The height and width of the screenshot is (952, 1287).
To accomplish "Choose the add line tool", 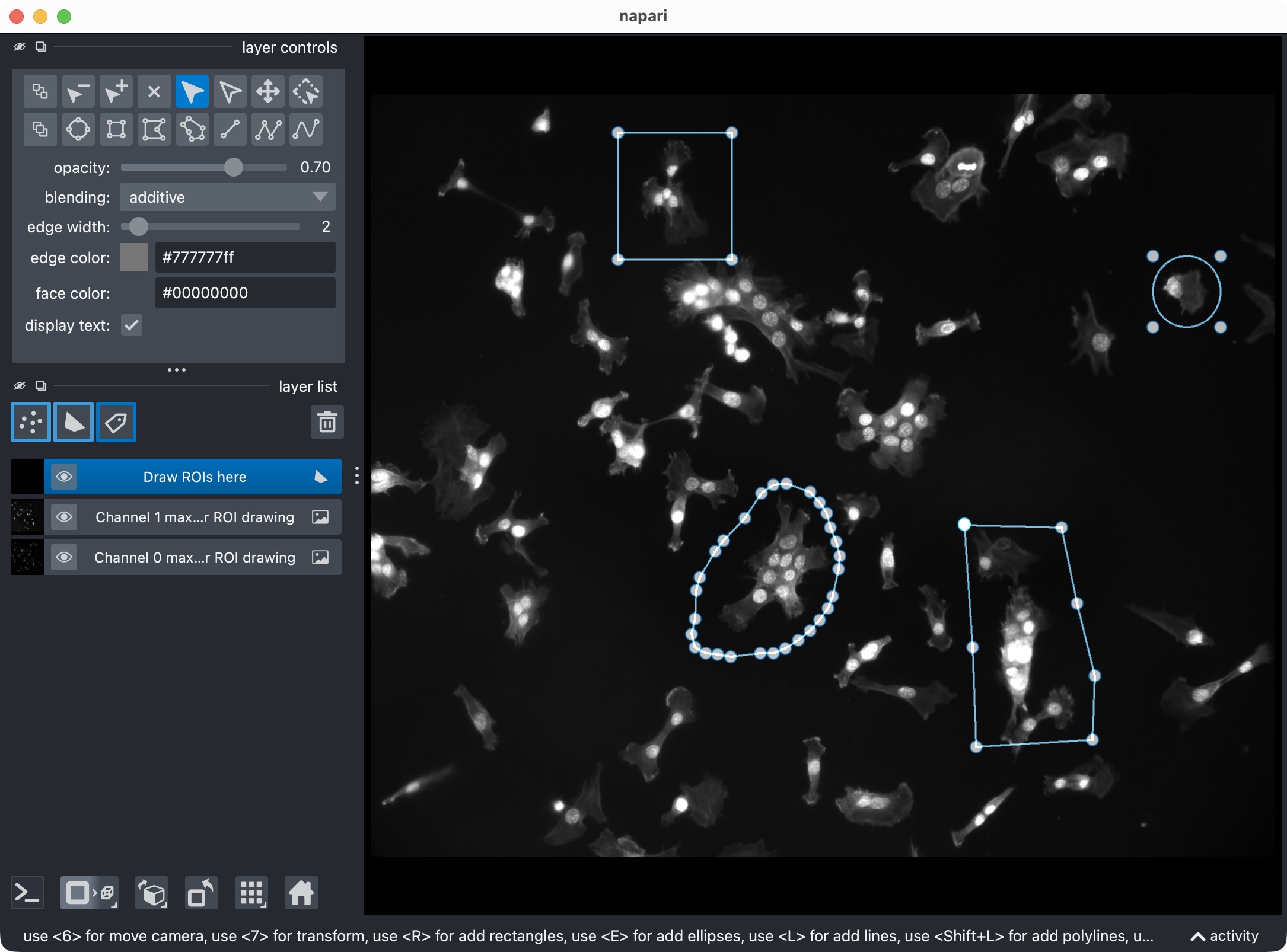I will 230,129.
